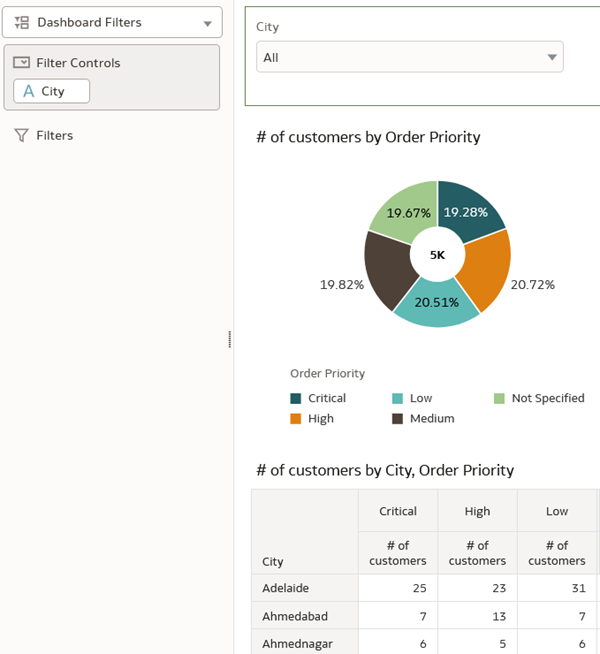Select the High orange pie slice
Screen dimensions: 600x654
tap(486, 269)
